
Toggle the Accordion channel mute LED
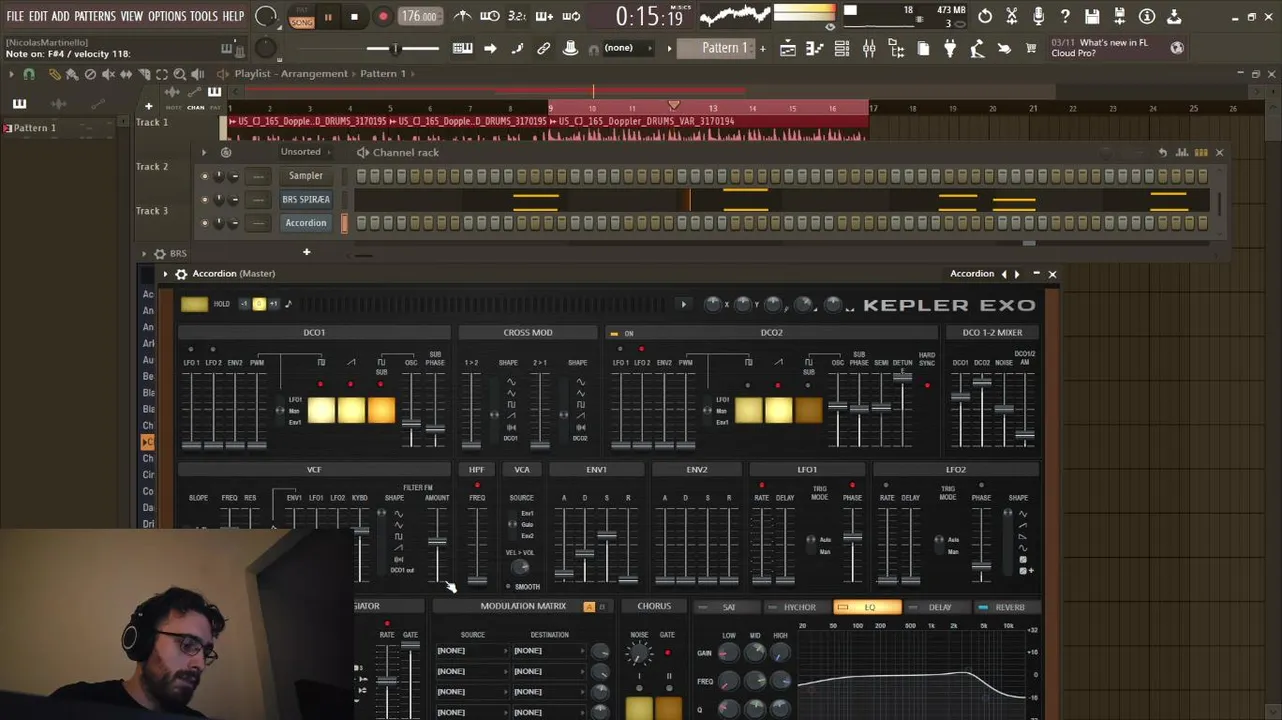(205, 223)
